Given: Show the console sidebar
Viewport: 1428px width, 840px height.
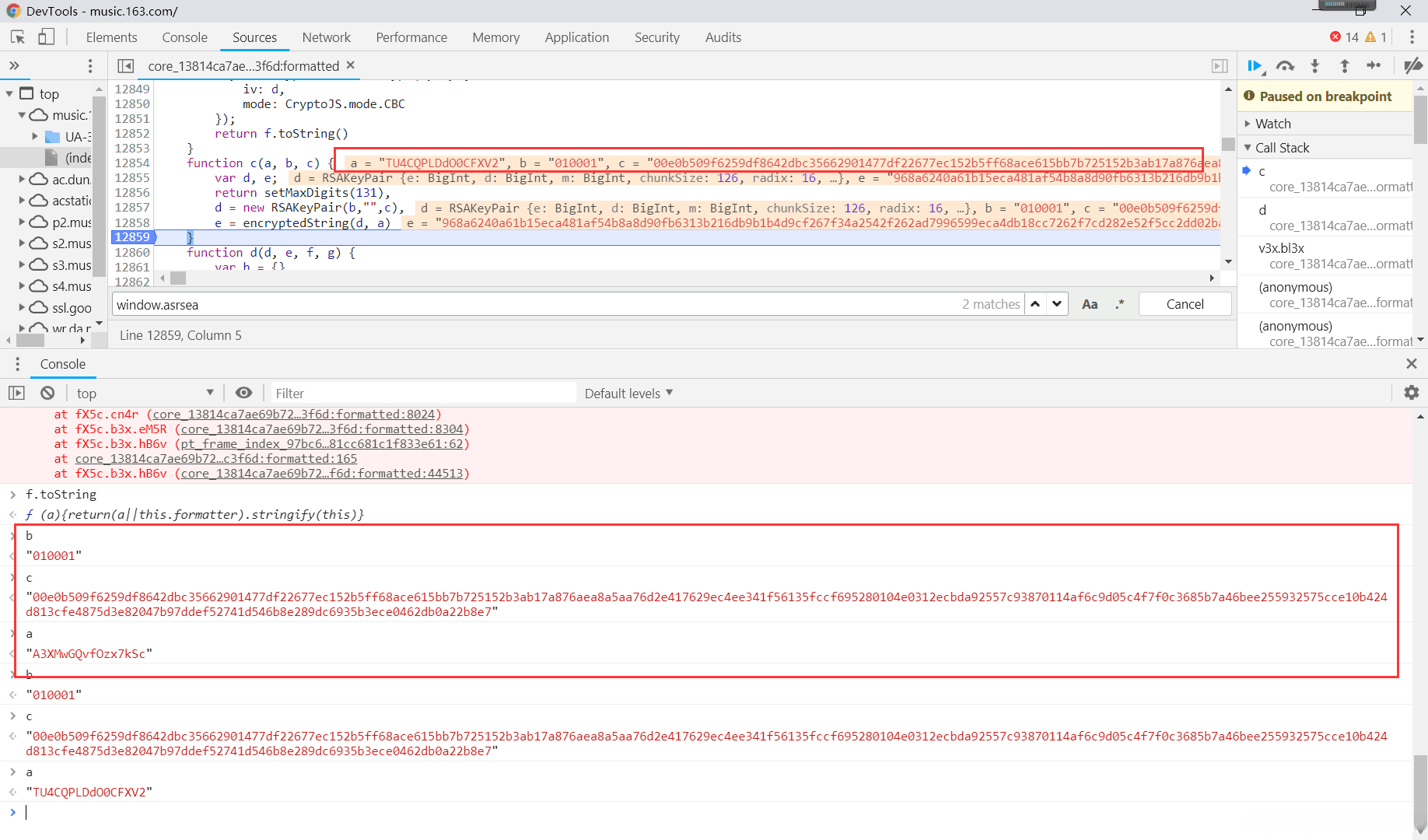Looking at the screenshot, I should pyautogui.click(x=16, y=394).
